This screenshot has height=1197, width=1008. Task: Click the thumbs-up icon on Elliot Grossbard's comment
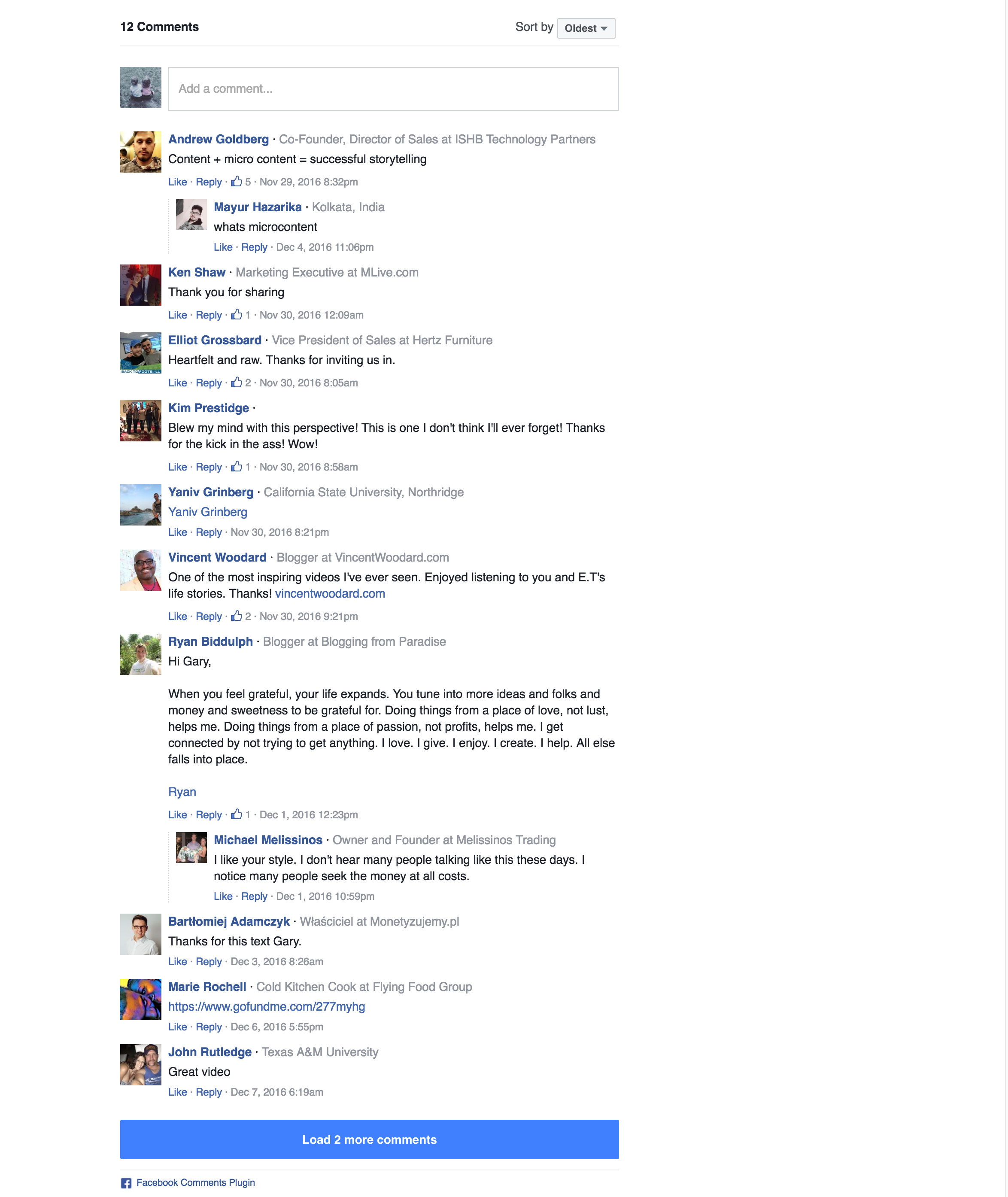[x=236, y=382]
